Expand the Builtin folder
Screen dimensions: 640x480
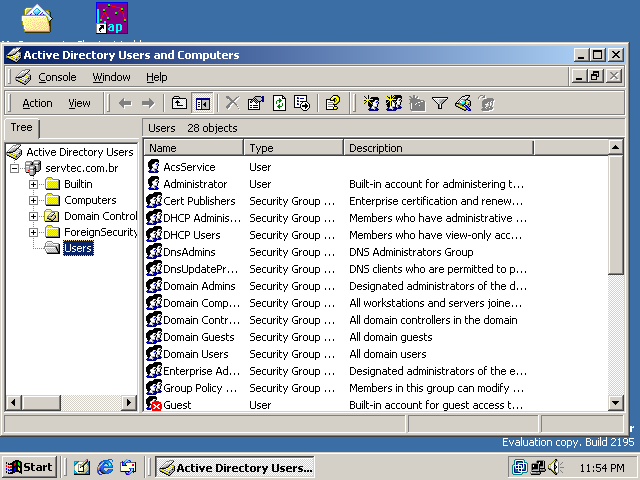click(33, 184)
